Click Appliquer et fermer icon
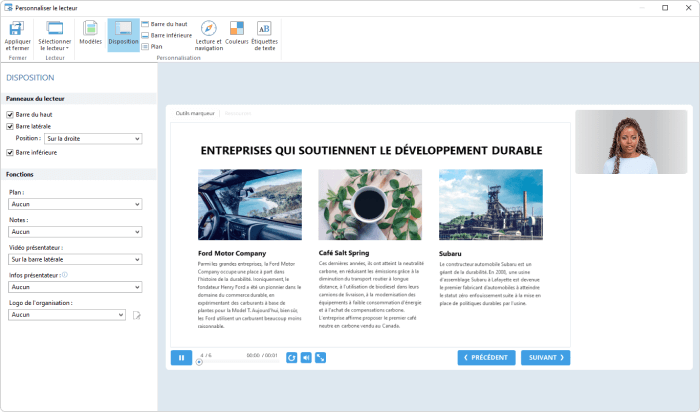Viewport: 700px width, 412px height. [17, 29]
